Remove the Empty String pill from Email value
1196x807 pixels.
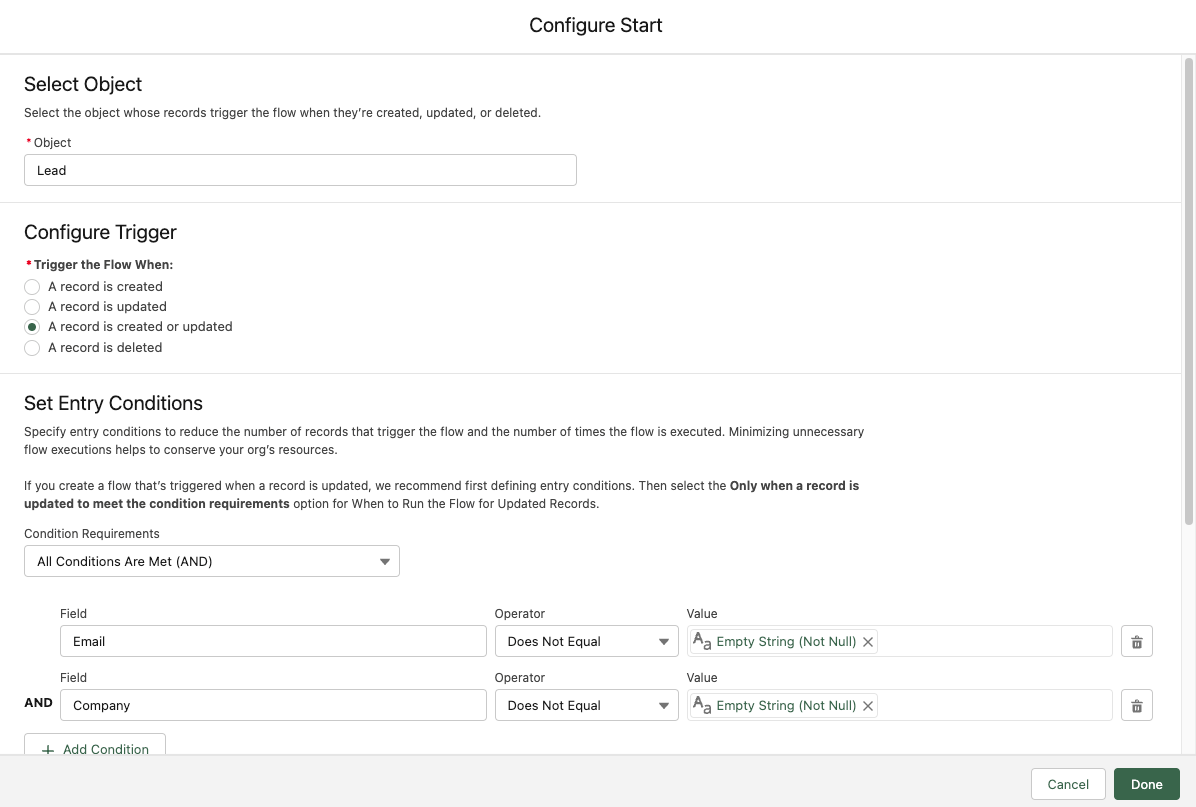868,641
